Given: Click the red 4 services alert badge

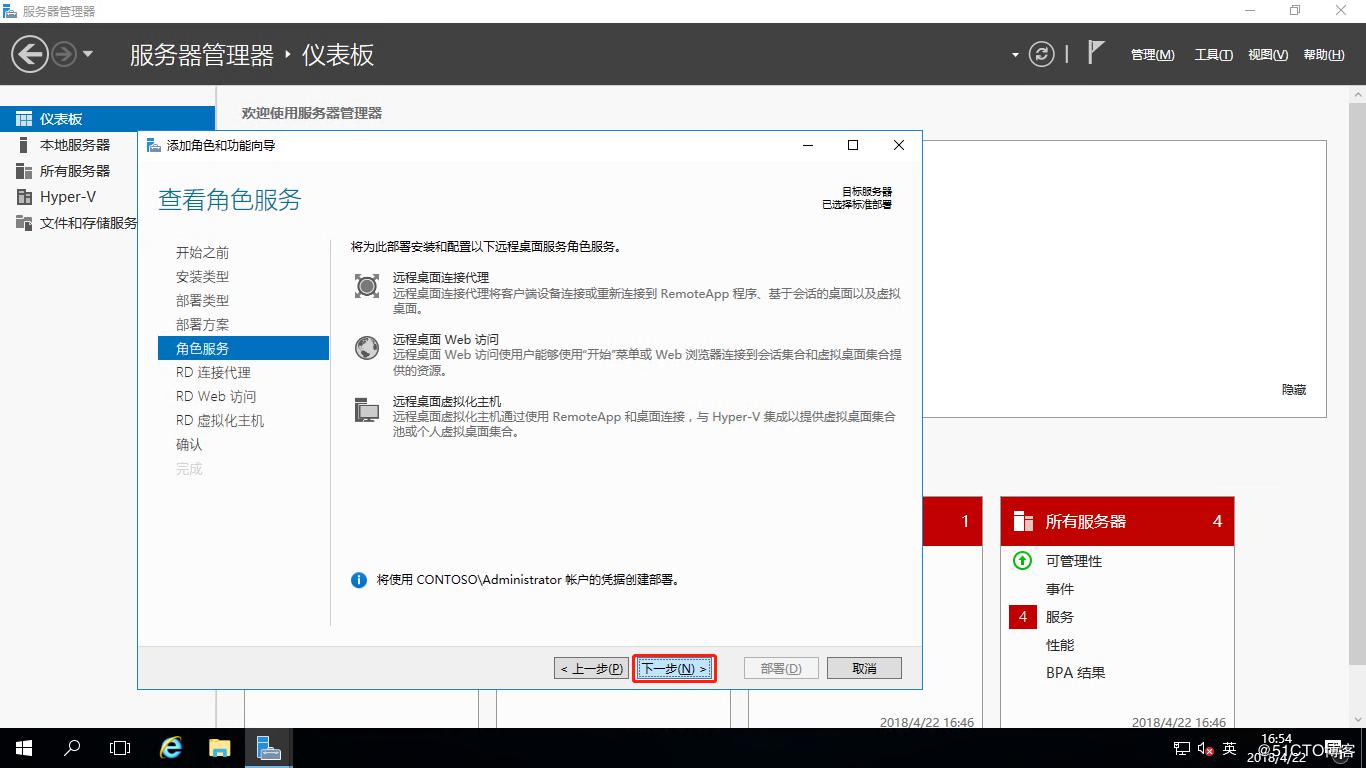Looking at the screenshot, I should pyautogui.click(x=1023, y=617).
